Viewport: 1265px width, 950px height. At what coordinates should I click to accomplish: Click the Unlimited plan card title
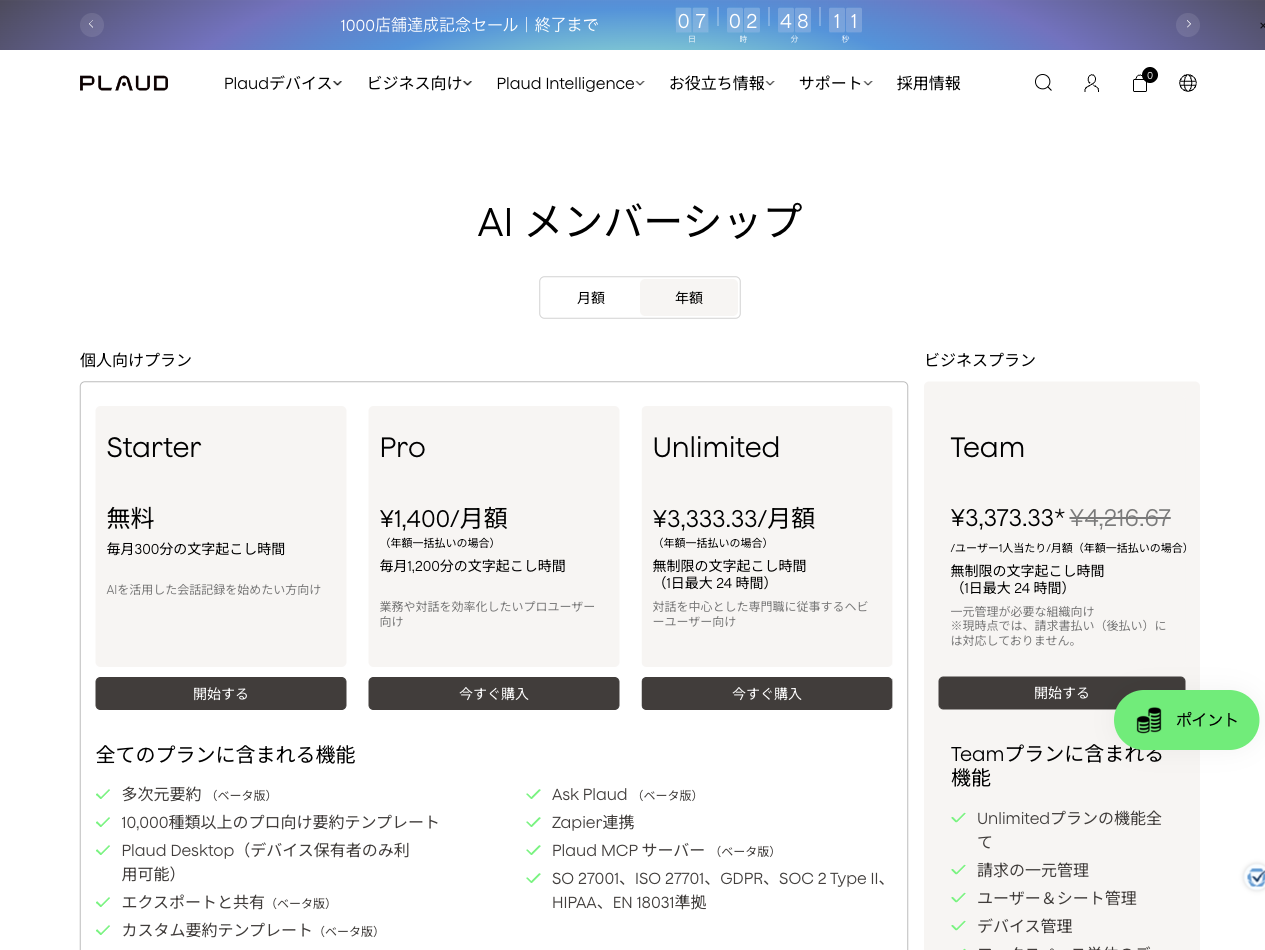716,447
